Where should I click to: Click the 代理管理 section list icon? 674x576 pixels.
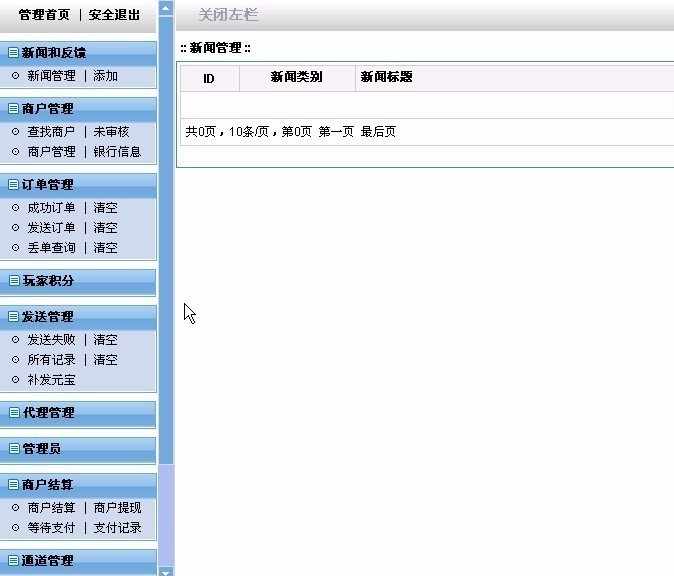(x=14, y=413)
